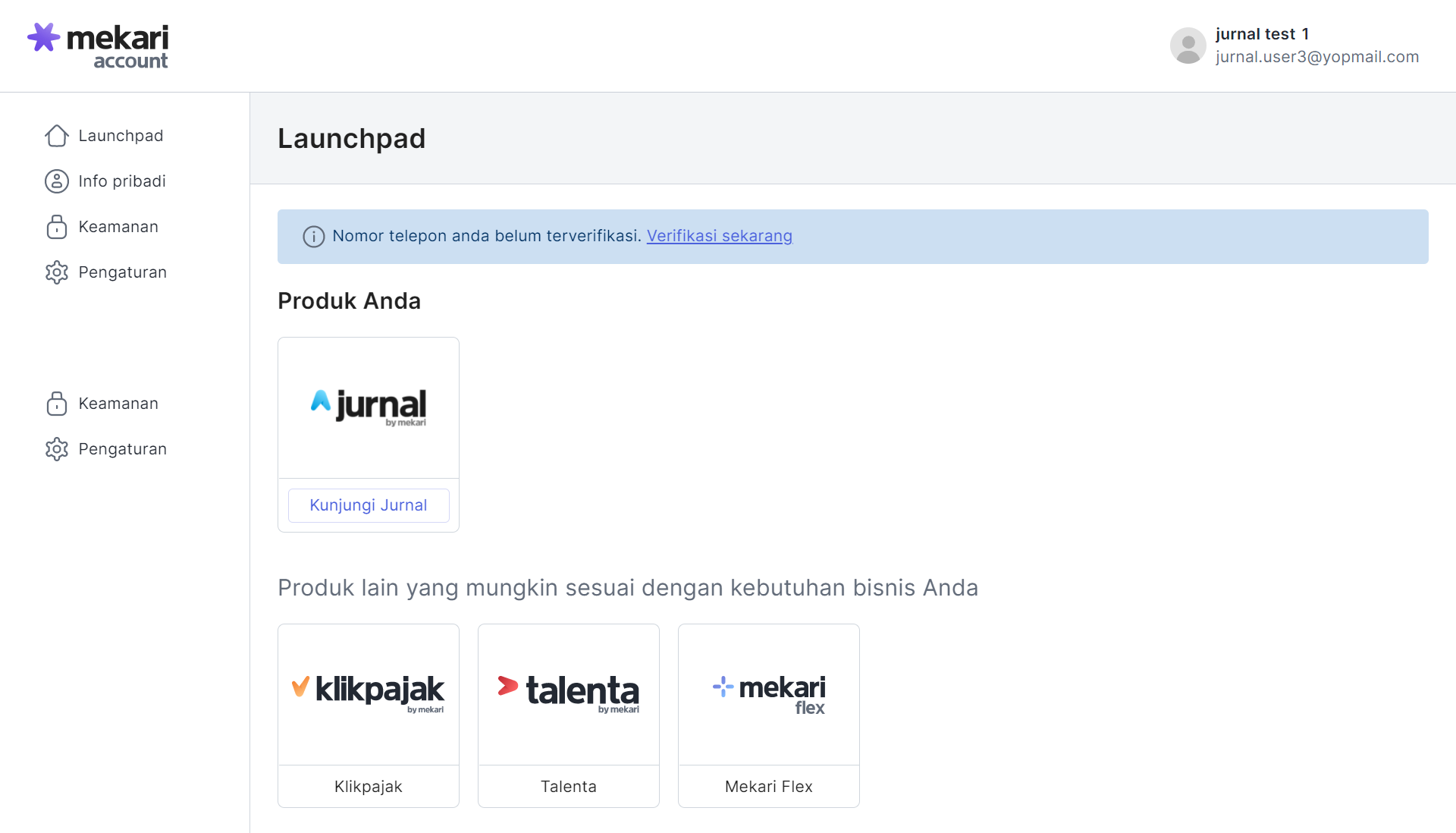1456x833 pixels.
Task: Click the Jurnal product logo
Action: pos(369,407)
